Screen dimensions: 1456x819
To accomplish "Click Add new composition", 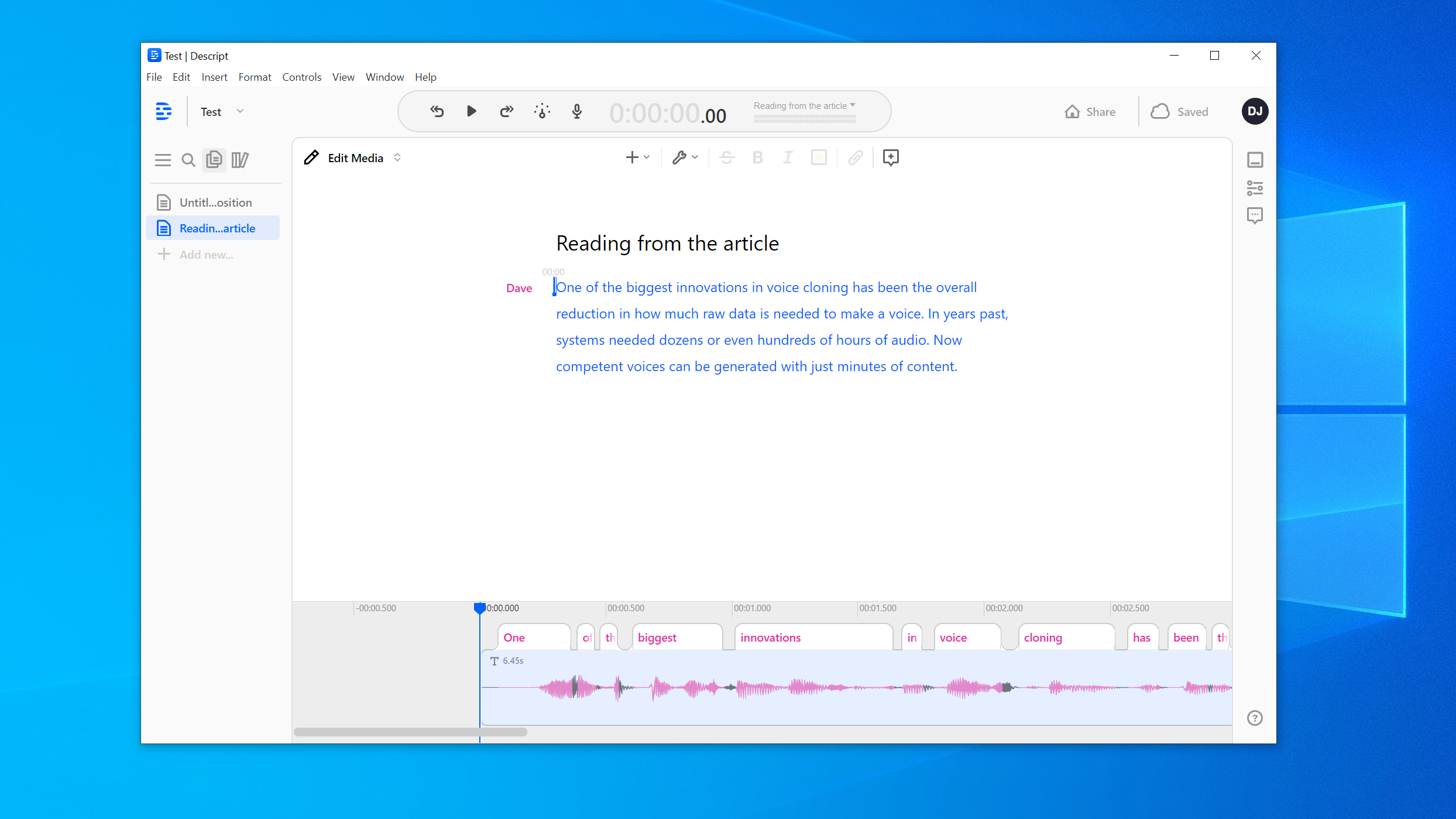I will coord(206,255).
